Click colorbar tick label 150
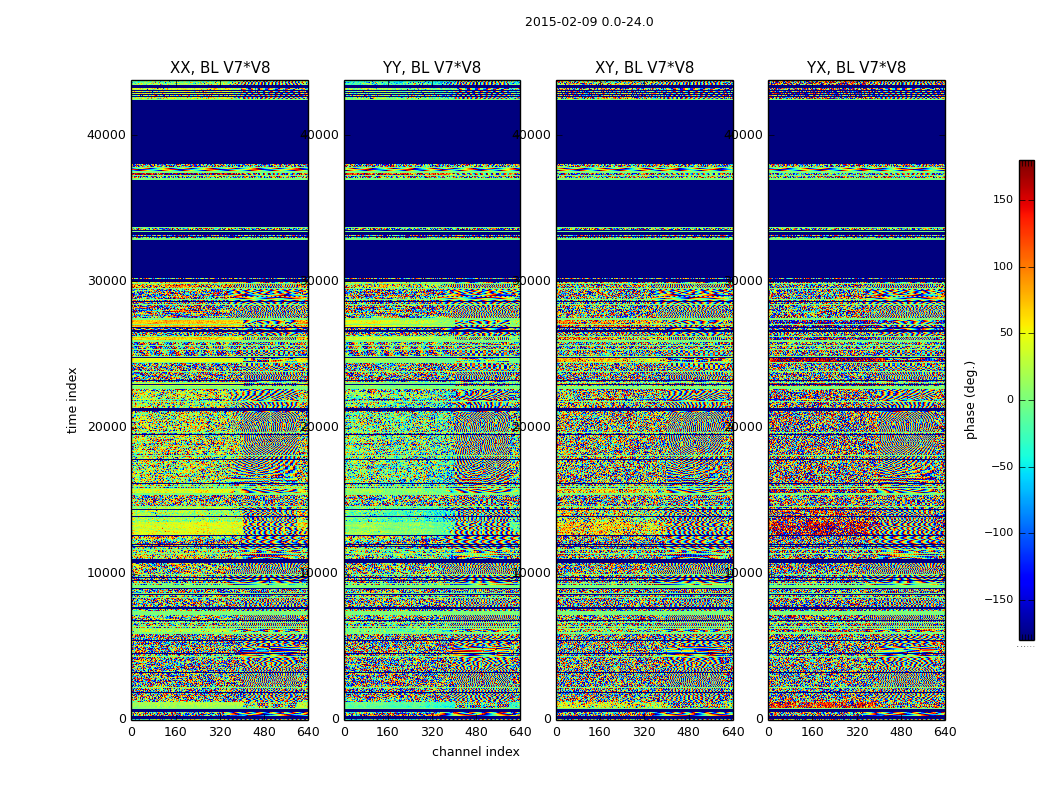 (x=1003, y=199)
